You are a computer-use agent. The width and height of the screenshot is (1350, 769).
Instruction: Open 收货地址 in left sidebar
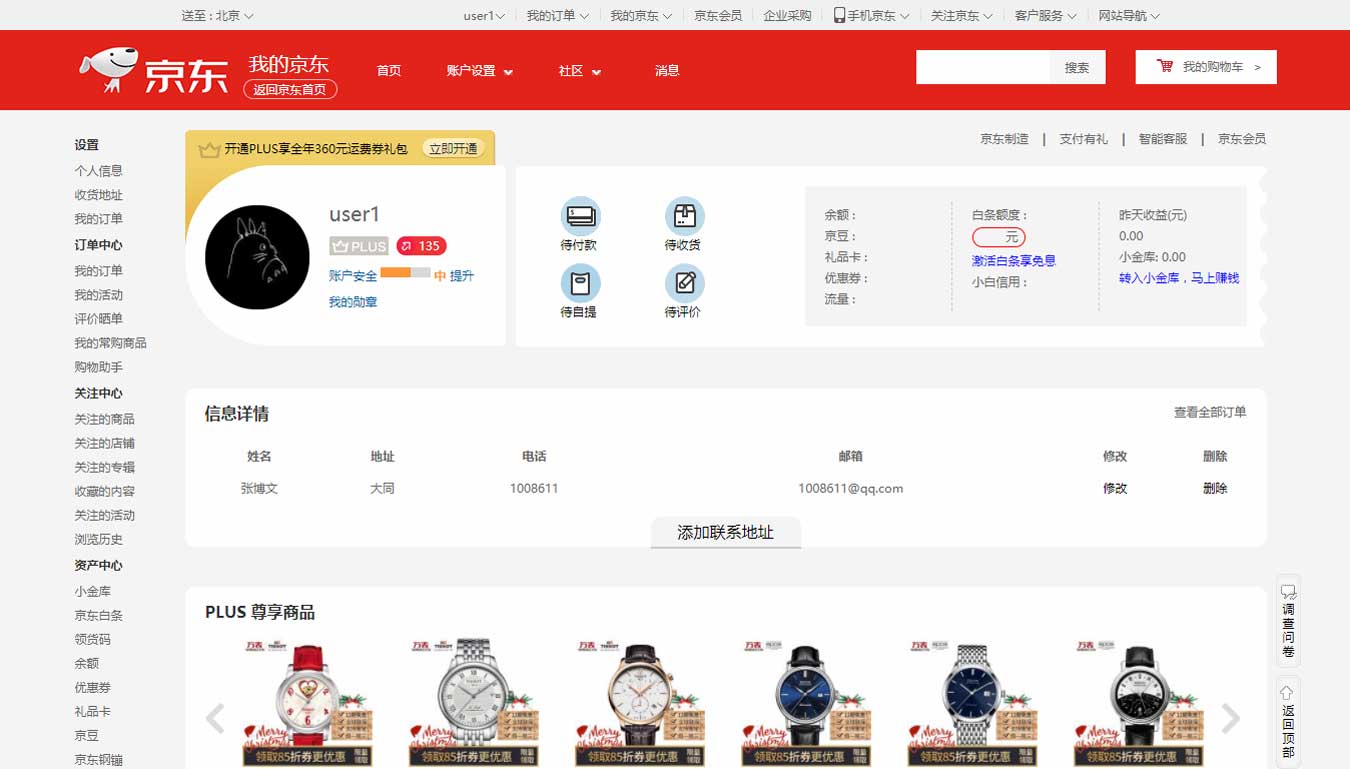pyautogui.click(x=98, y=195)
